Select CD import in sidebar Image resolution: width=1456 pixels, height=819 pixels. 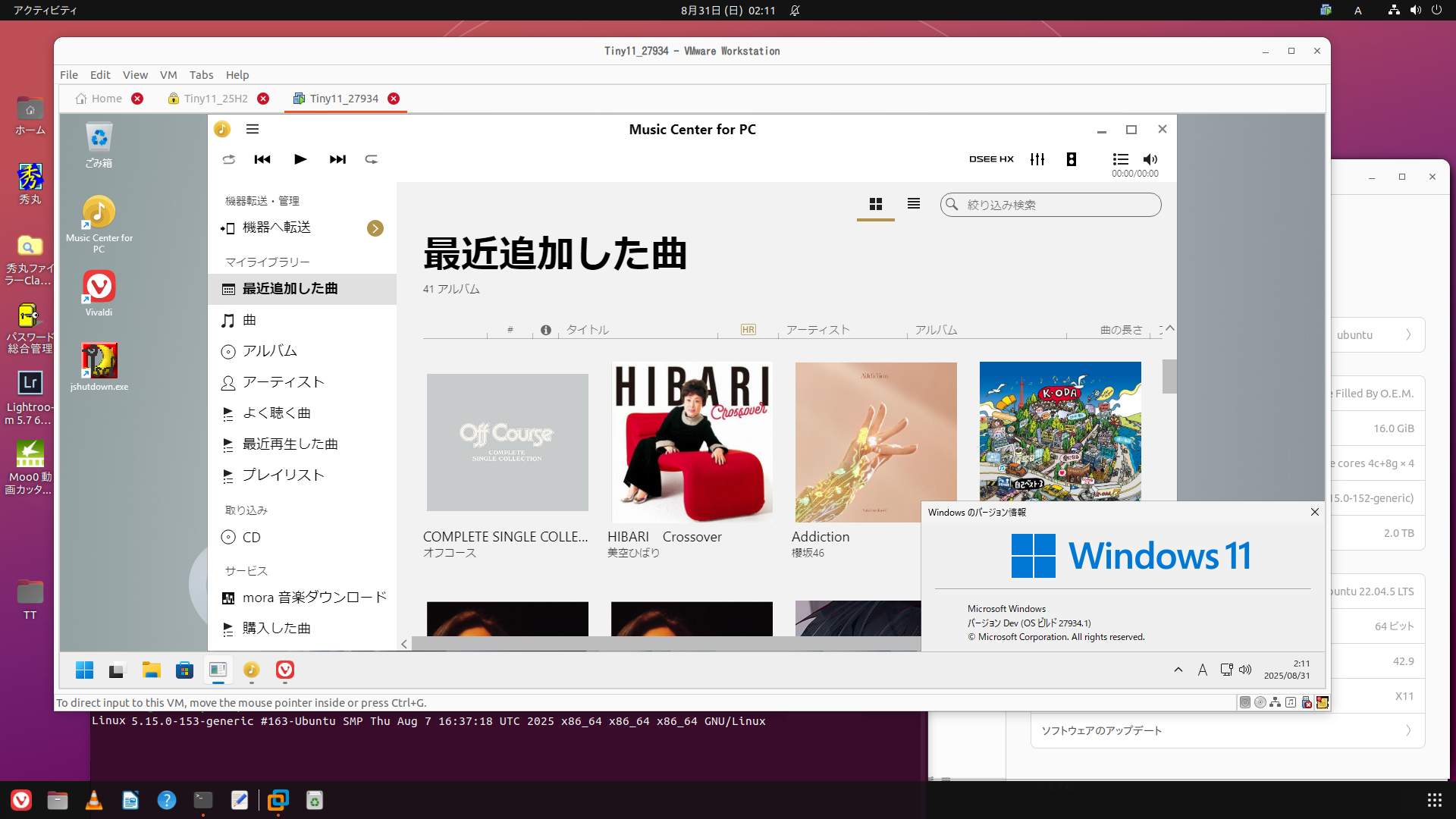(302, 537)
